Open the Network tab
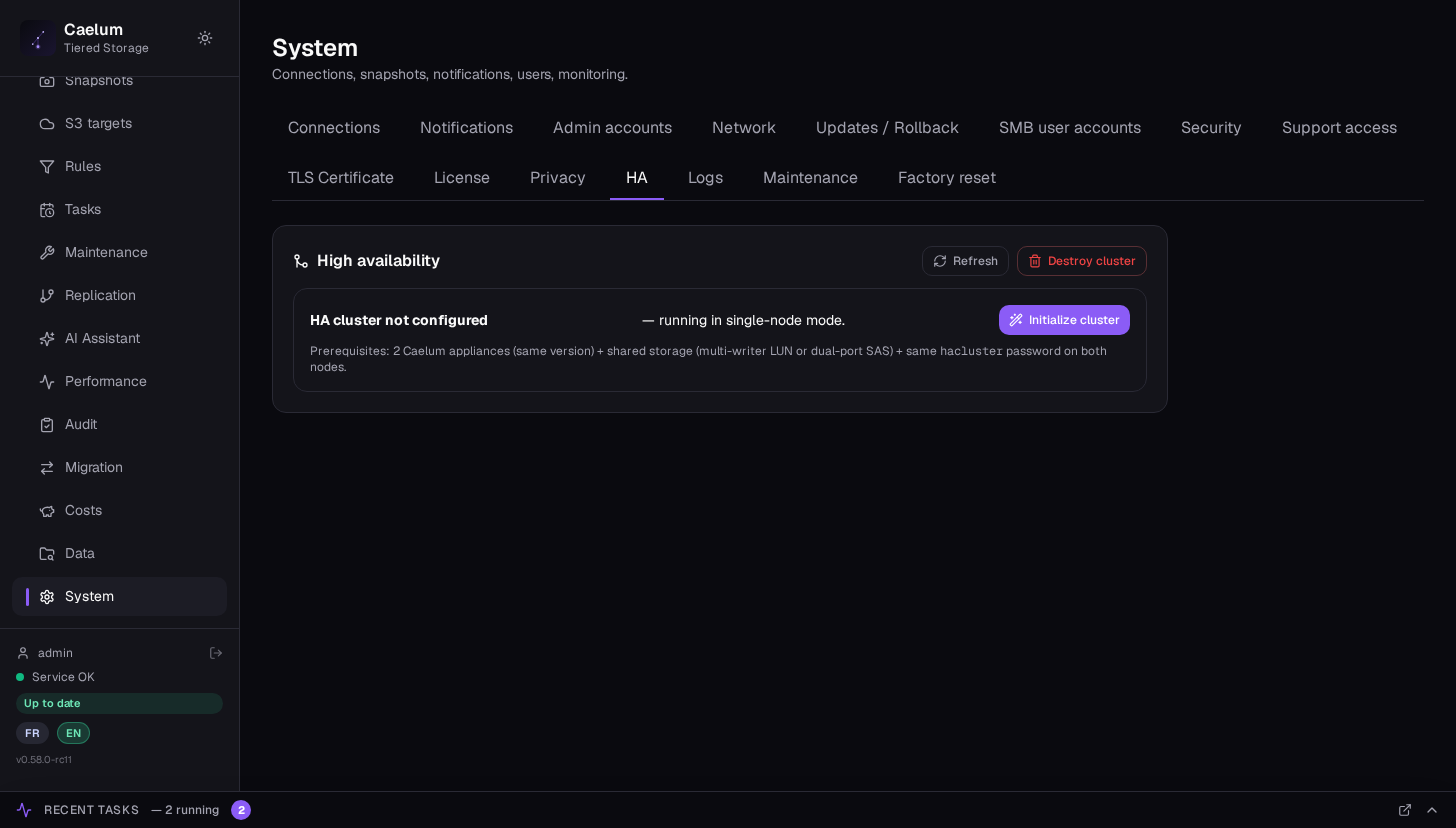Viewport: 1456px width, 828px height. pos(744,128)
